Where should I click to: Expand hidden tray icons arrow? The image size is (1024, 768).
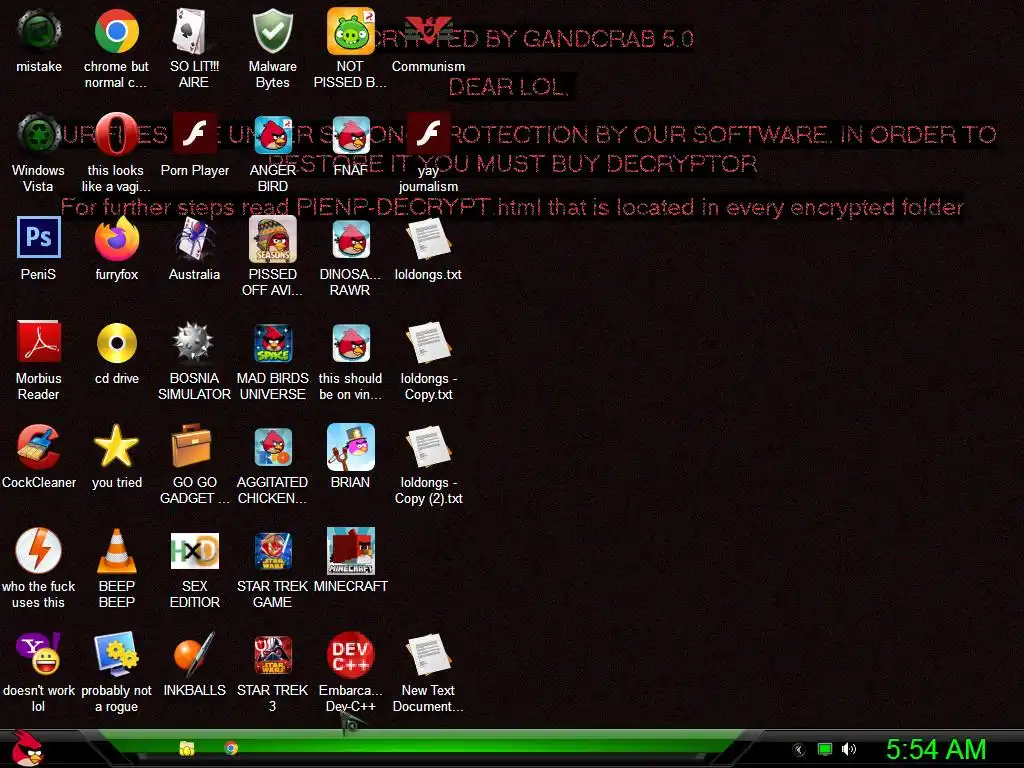pos(799,750)
